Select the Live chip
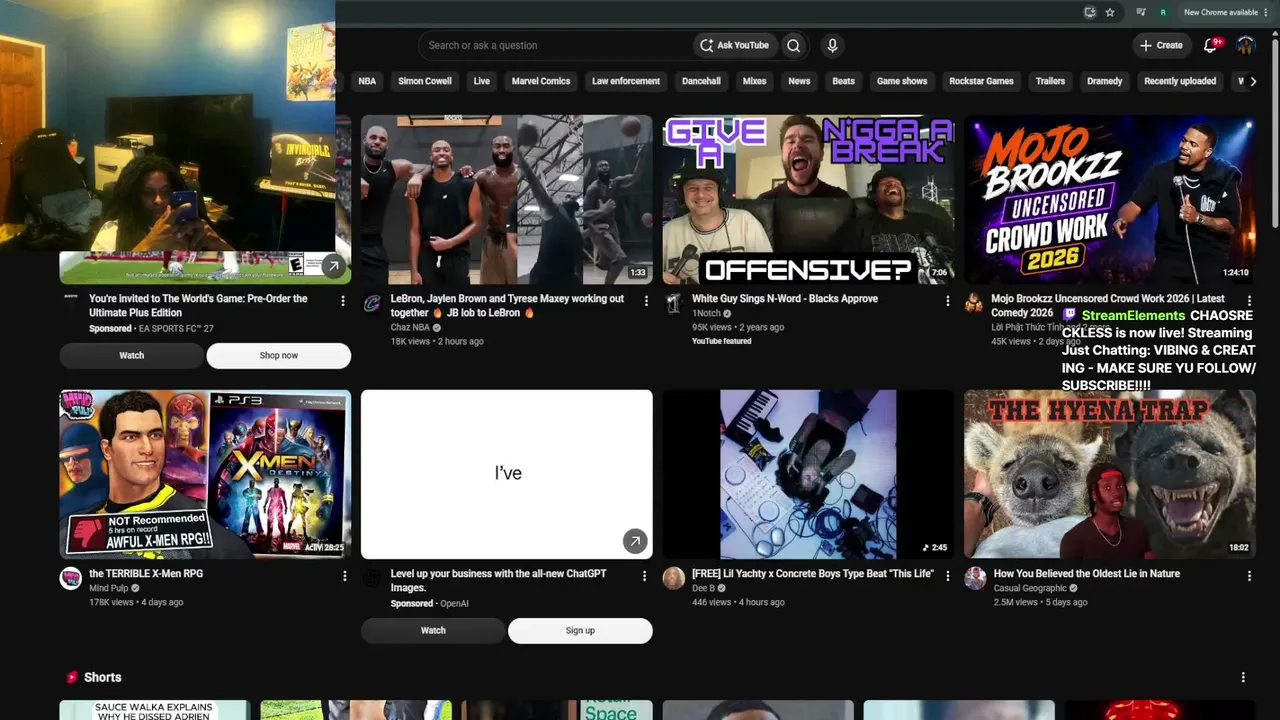 pyautogui.click(x=482, y=81)
